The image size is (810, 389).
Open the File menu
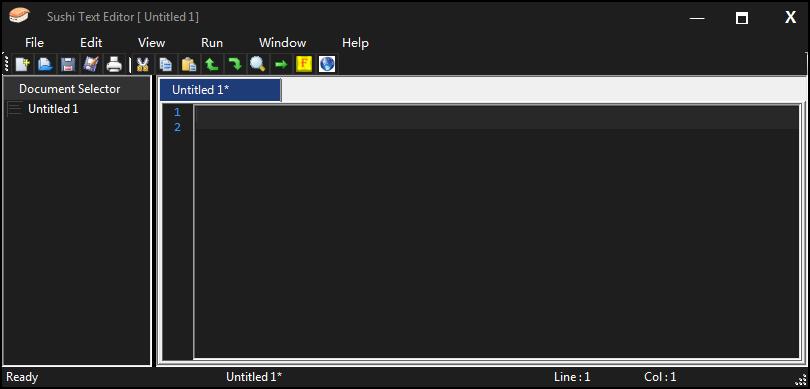point(35,43)
